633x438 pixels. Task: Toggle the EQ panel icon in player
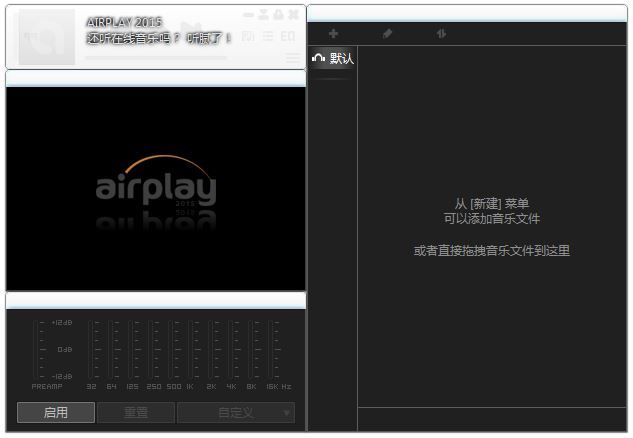coord(288,37)
